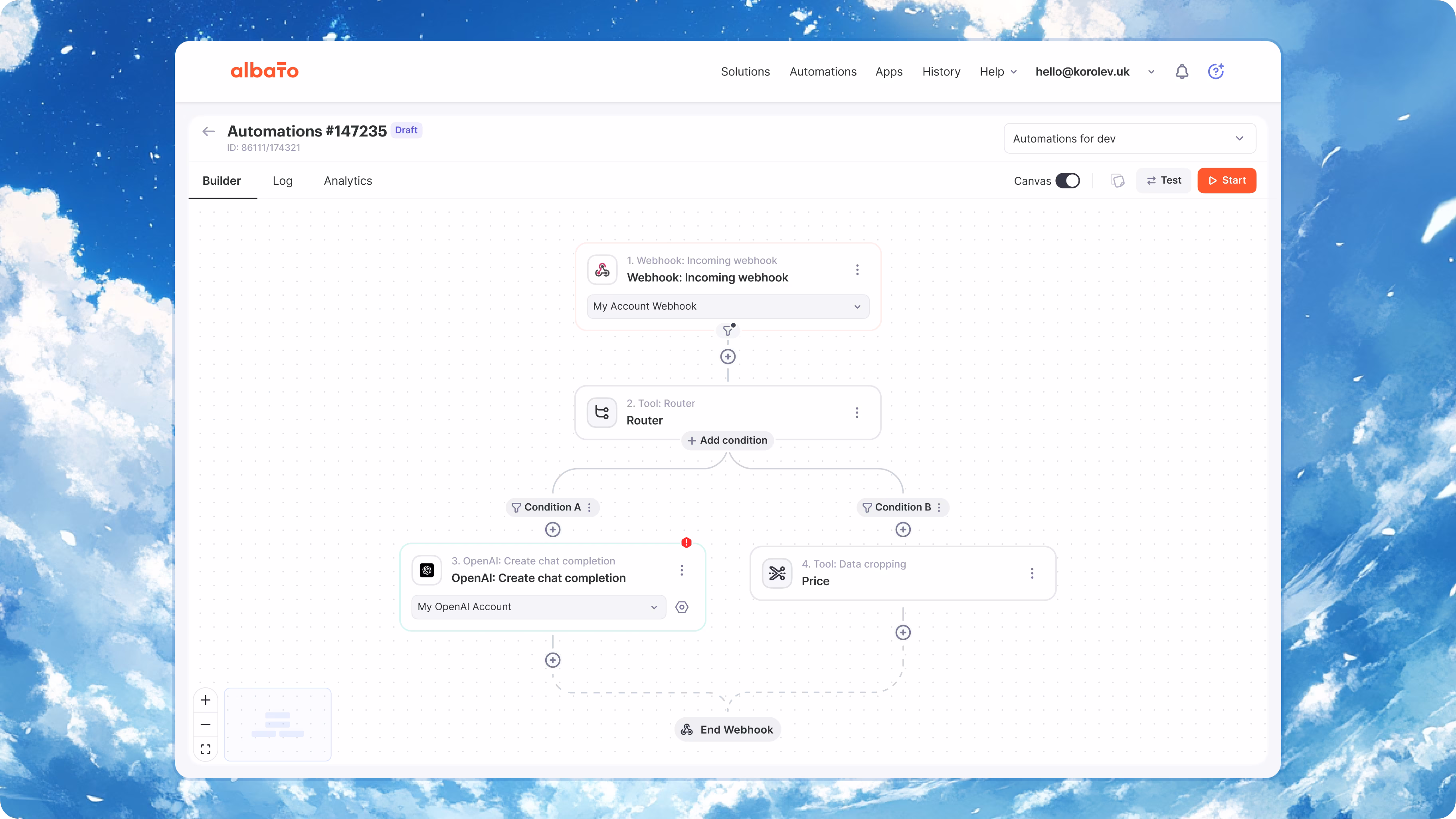
Task: Zoom out on the canvas
Action: pos(206,725)
